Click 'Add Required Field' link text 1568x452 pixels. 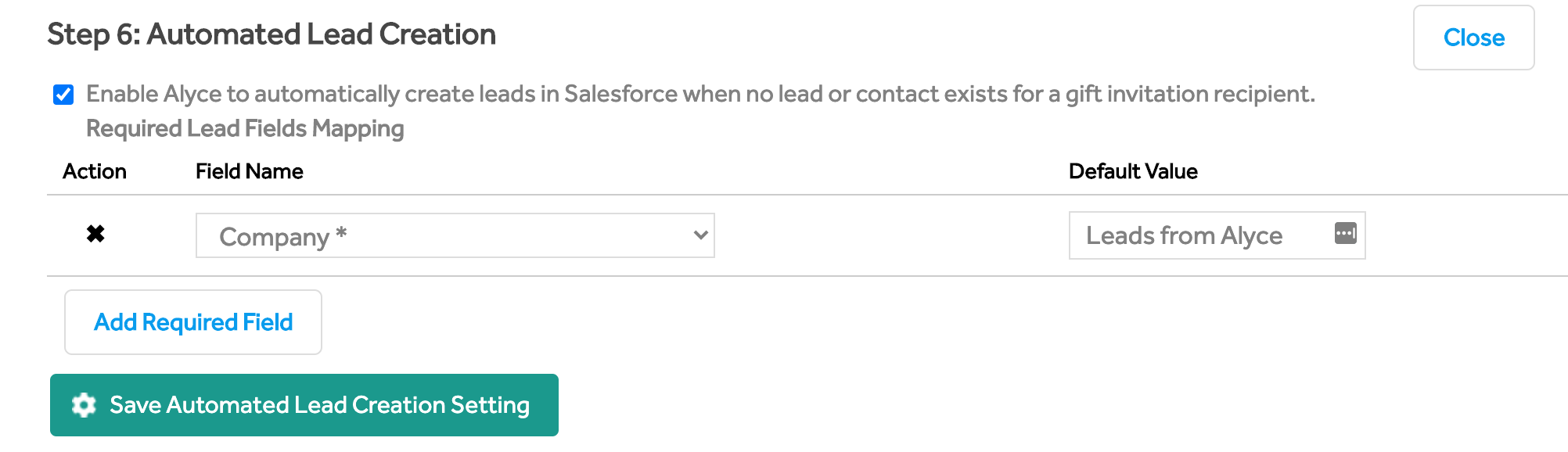click(x=193, y=322)
